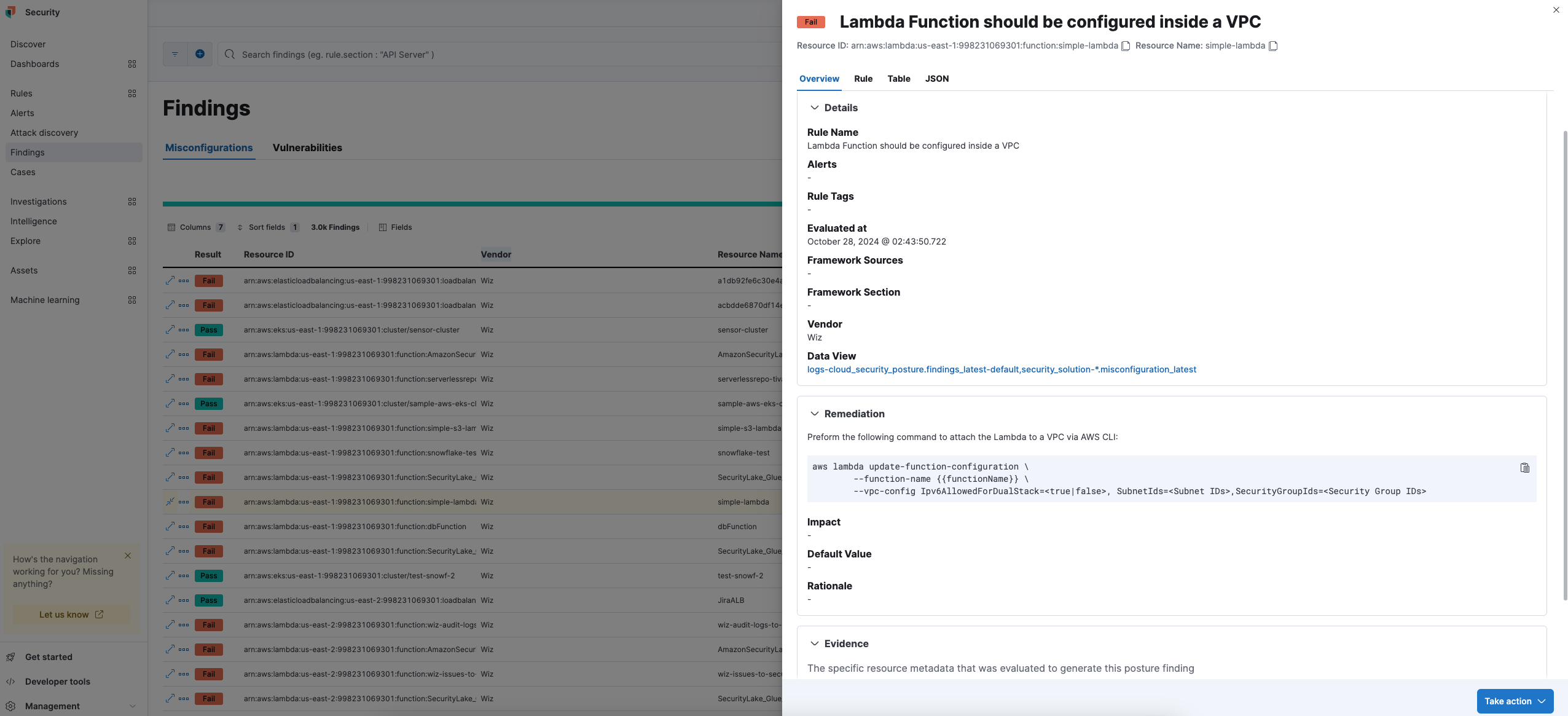Open the Columns selector above the findings table
The width and height of the screenshot is (1568, 716).
(x=196, y=227)
